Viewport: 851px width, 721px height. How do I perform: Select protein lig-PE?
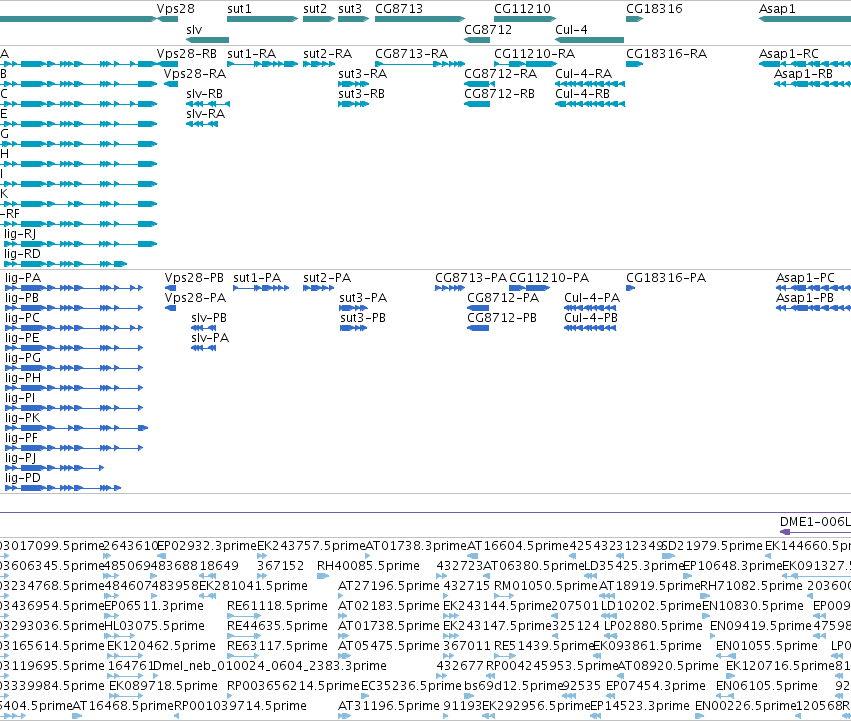74,348
